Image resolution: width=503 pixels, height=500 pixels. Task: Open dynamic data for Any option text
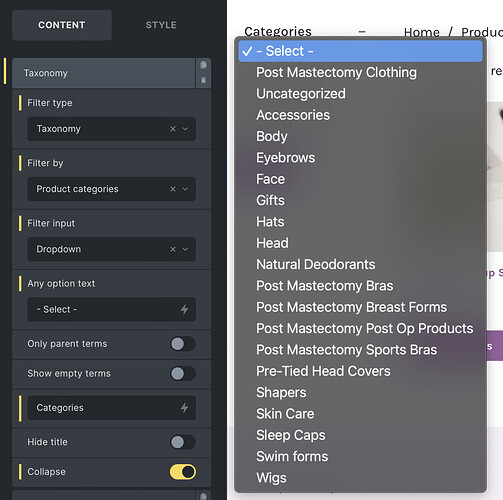184,309
